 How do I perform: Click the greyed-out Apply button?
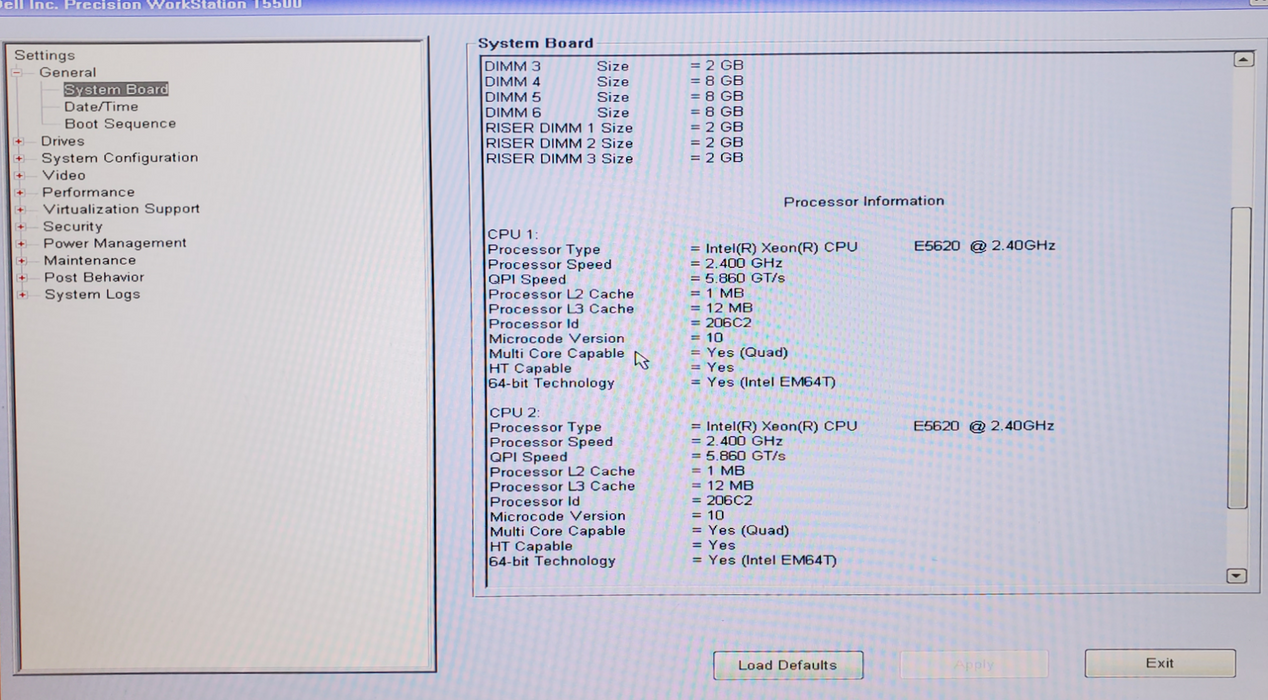point(974,664)
